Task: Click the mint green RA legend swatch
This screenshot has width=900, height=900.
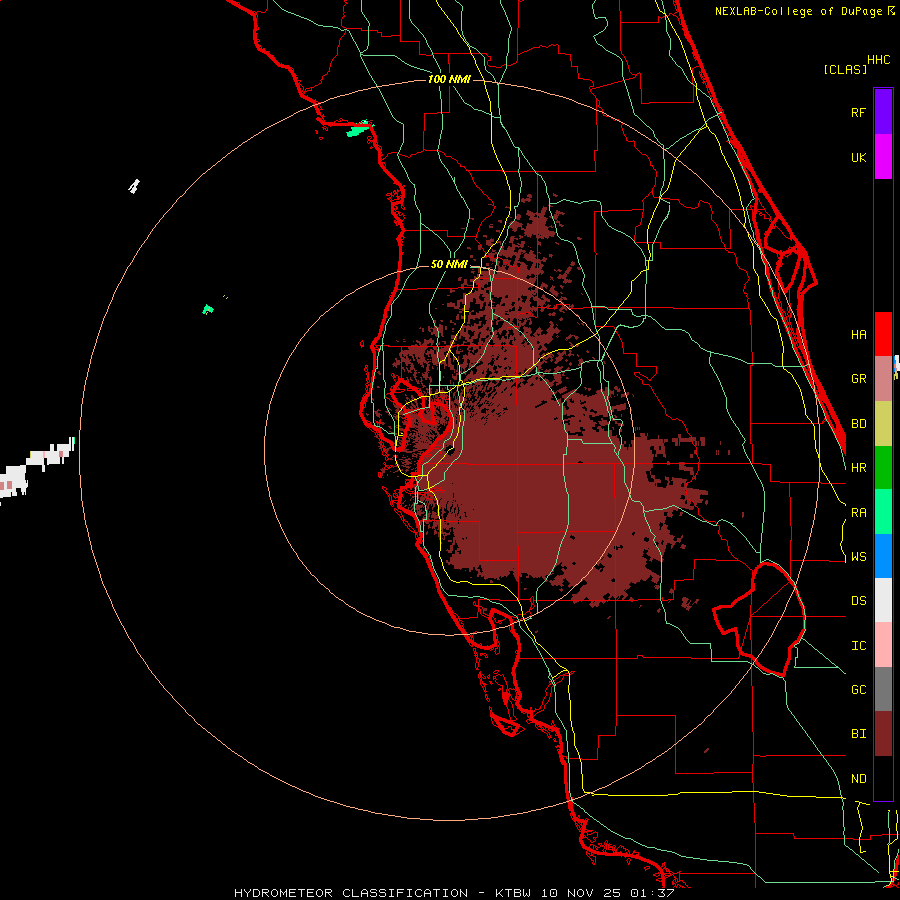Action: coord(883,512)
